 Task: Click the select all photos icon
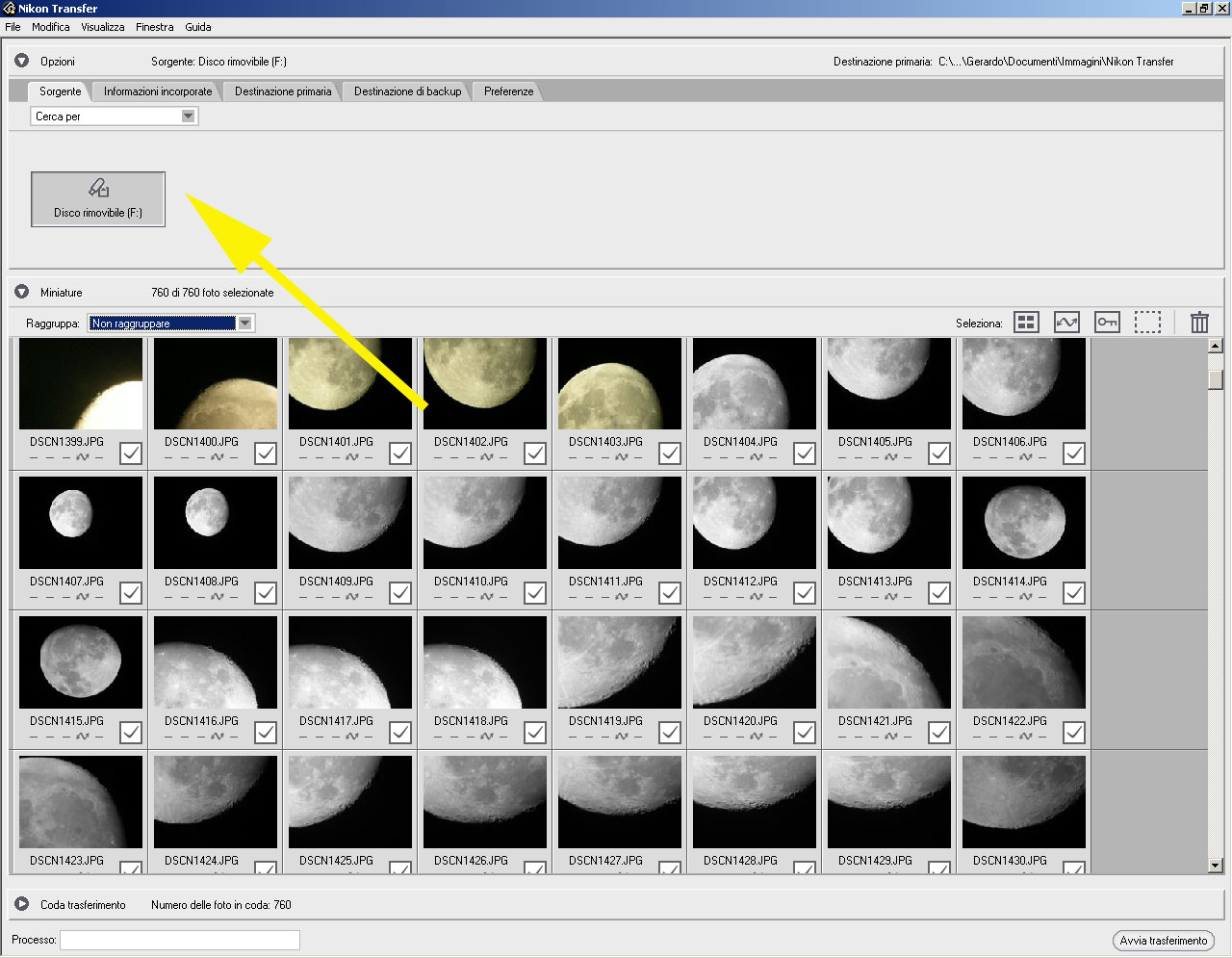click(1026, 323)
